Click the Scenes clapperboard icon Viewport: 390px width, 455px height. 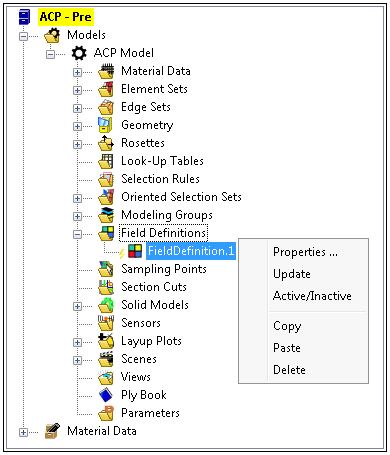(106, 359)
